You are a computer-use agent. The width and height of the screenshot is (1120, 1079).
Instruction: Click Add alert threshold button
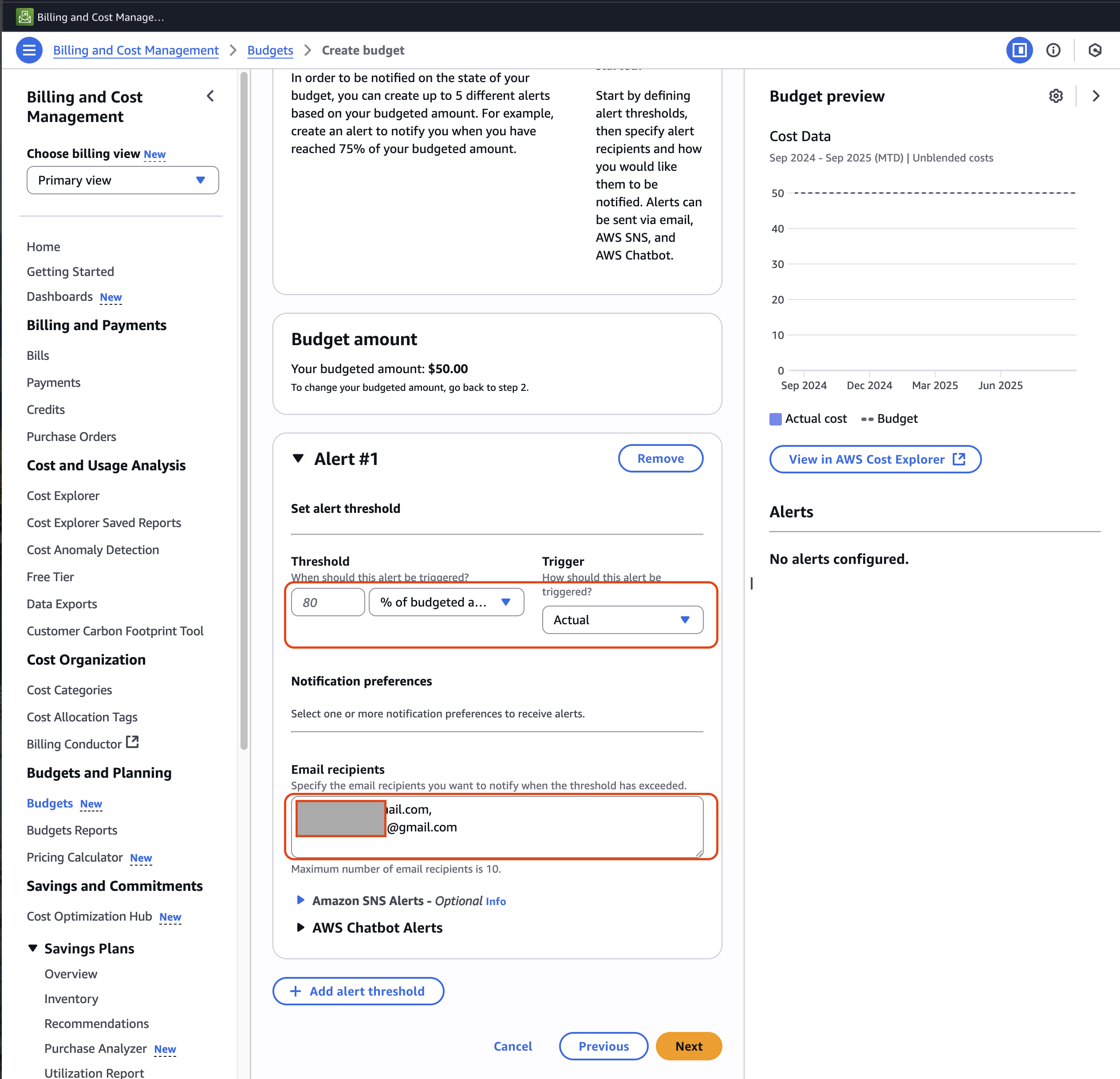click(x=358, y=991)
